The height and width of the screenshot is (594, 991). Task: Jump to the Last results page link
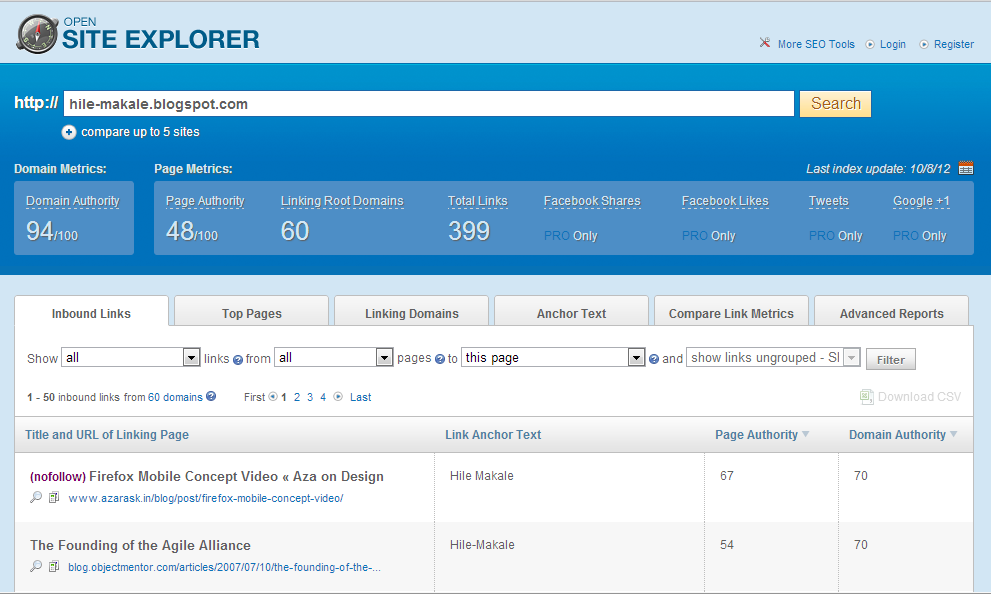click(360, 397)
